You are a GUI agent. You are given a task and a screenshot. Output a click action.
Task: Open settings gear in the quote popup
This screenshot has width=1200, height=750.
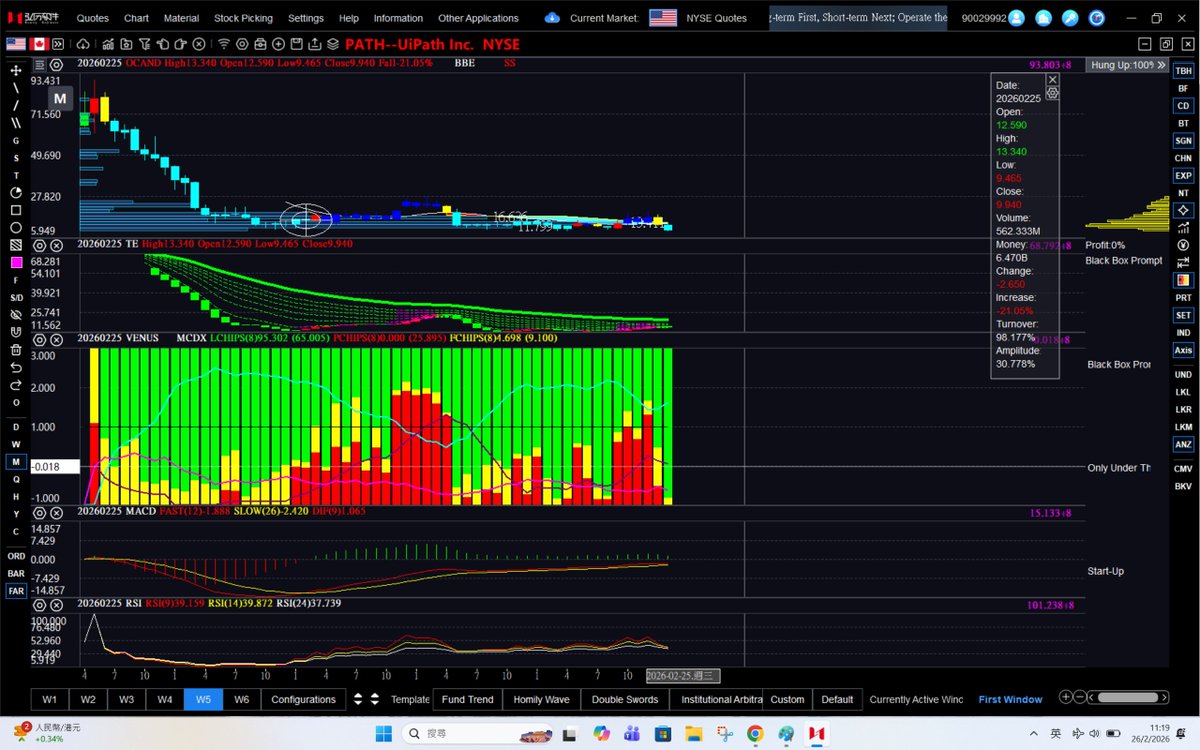coord(1052,93)
